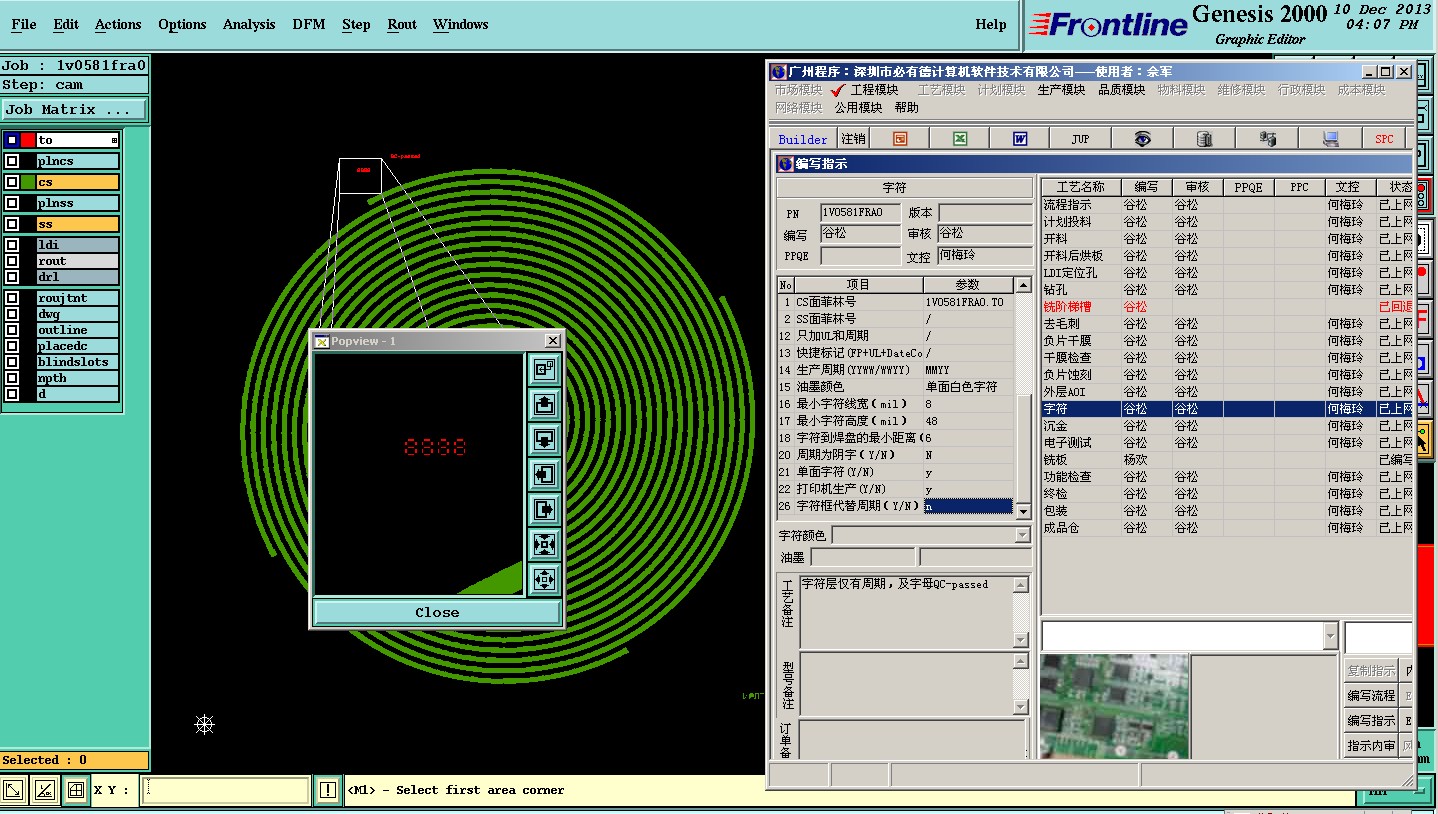Click the X Y coordinate input field

pos(226,790)
